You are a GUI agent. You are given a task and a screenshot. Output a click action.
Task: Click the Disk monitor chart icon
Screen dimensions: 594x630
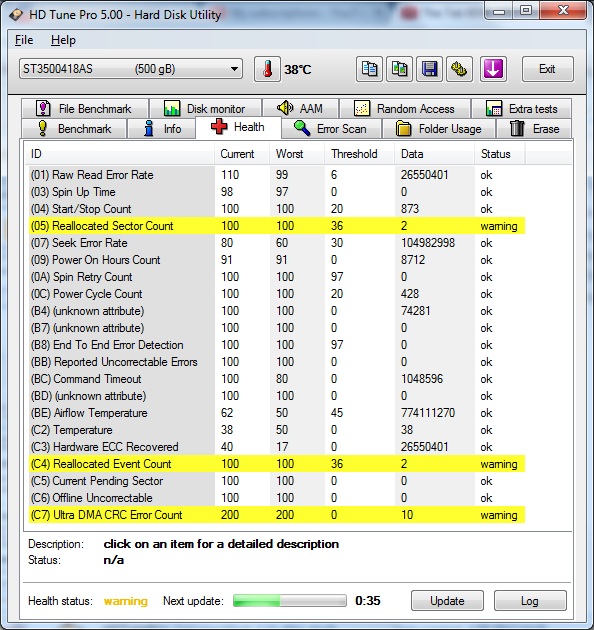[x=172, y=108]
